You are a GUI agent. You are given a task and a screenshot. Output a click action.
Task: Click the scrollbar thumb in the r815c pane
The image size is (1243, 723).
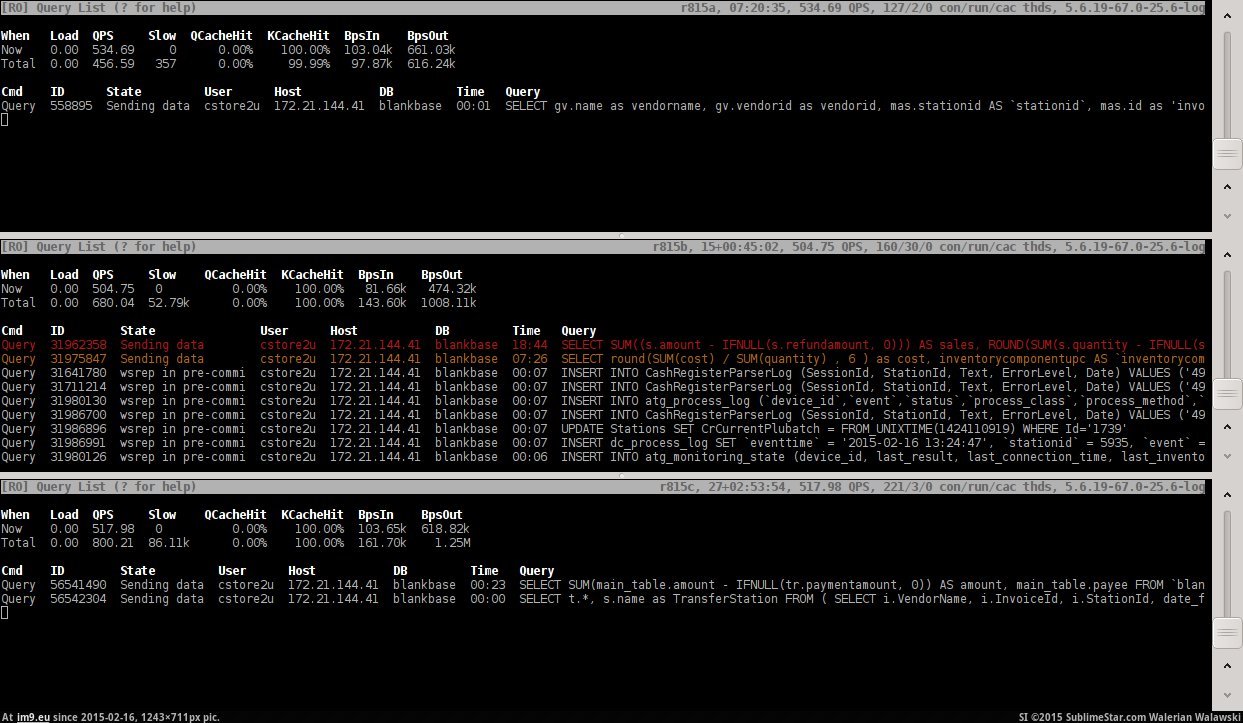click(x=1226, y=632)
